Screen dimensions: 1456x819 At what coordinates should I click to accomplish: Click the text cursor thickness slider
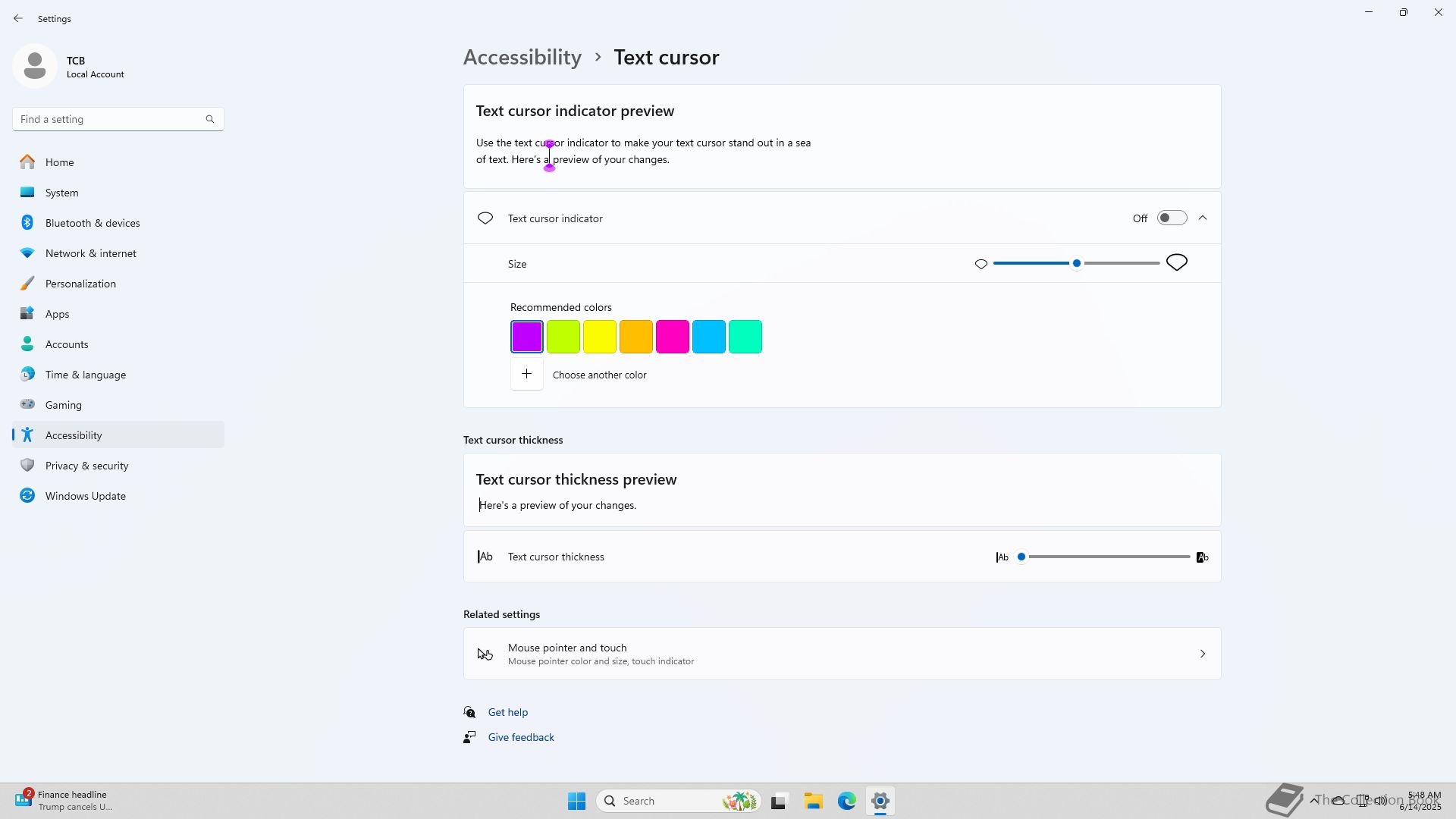tap(1107, 557)
